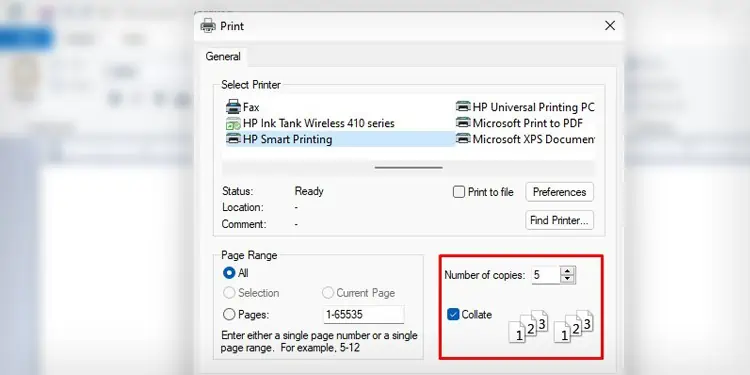Click the Find Printer button
The height and width of the screenshot is (375, 750).
[x=559, y=221]
